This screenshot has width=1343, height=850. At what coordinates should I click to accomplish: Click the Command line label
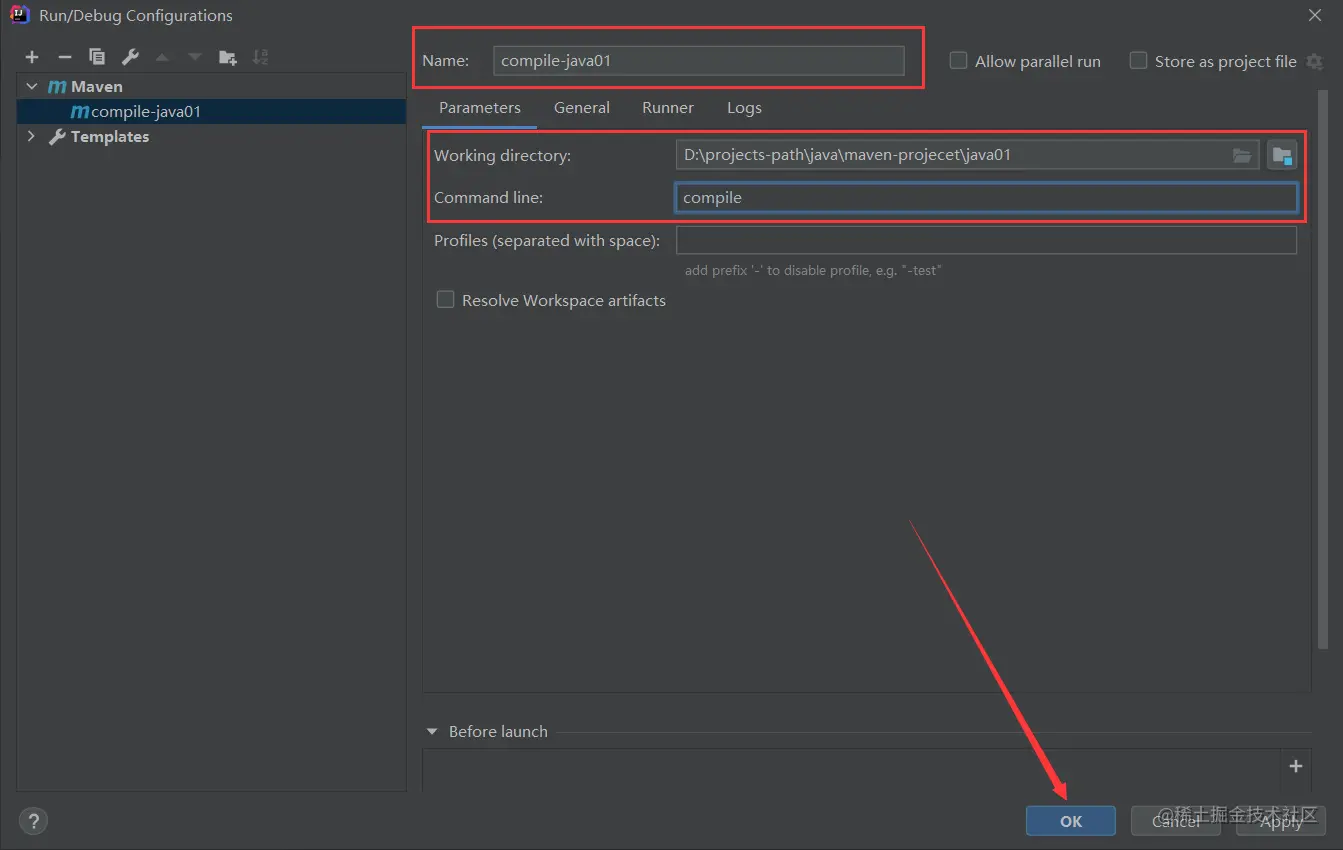(x=488, y=197)
